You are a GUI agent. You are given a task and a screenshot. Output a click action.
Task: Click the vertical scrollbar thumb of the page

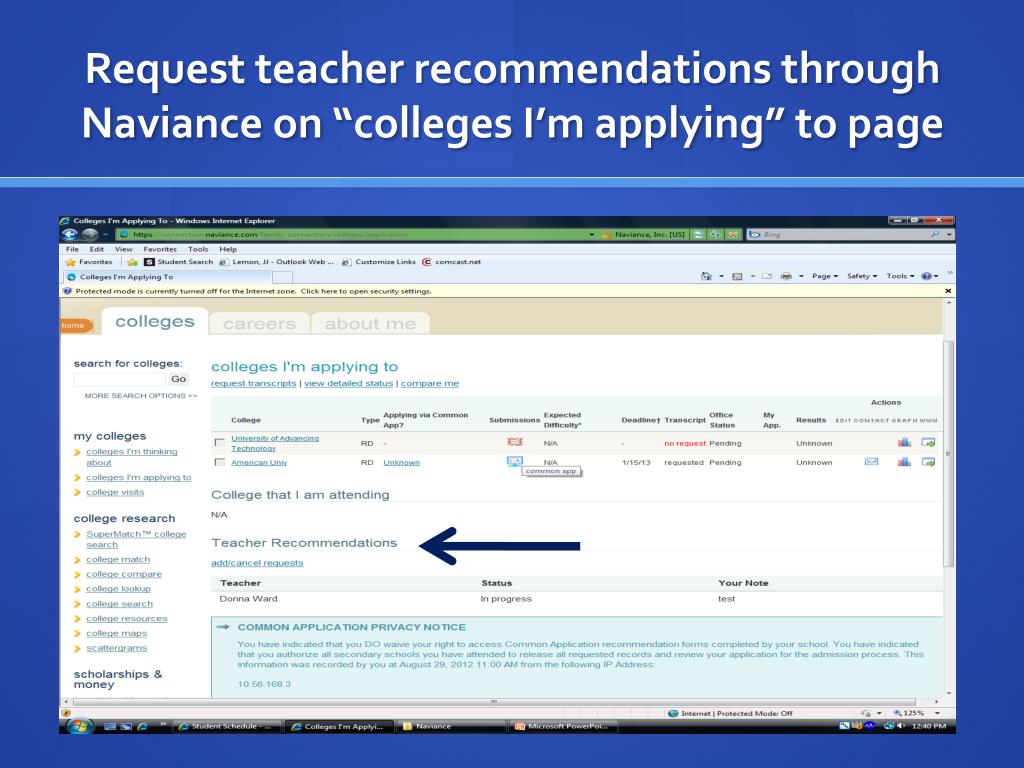(948, 454)
